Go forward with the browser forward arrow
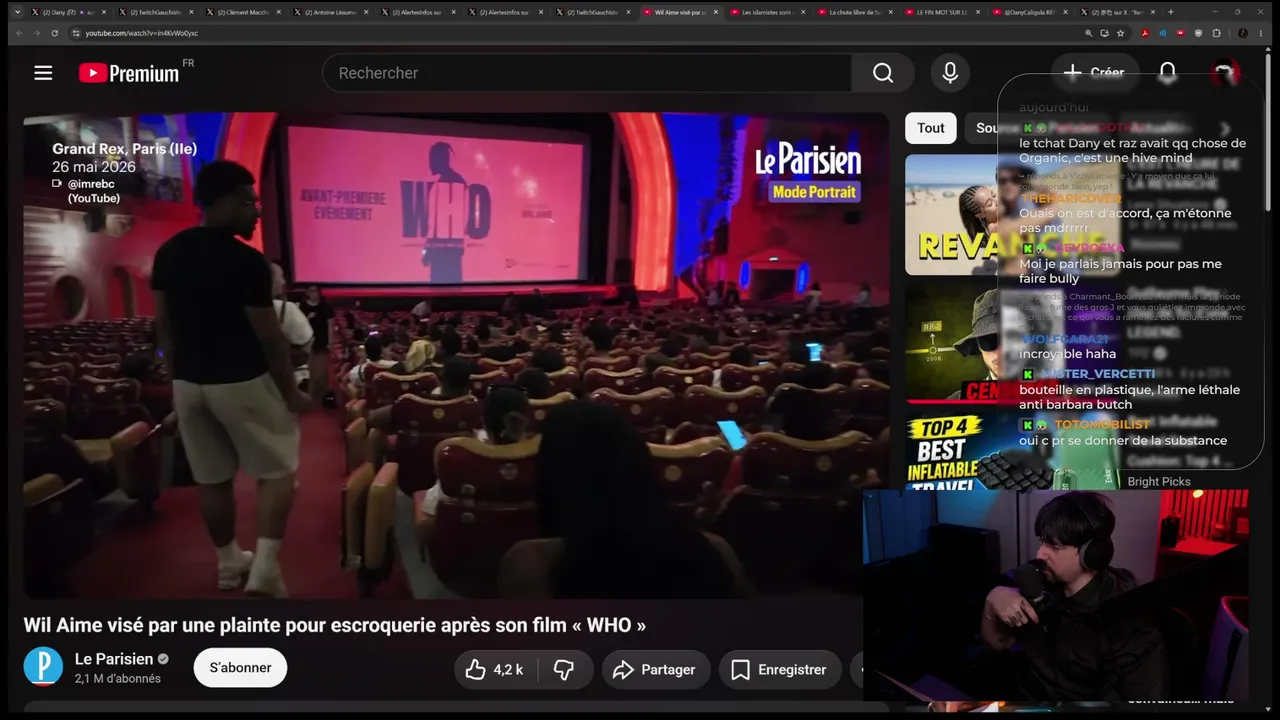 (36, 33)
